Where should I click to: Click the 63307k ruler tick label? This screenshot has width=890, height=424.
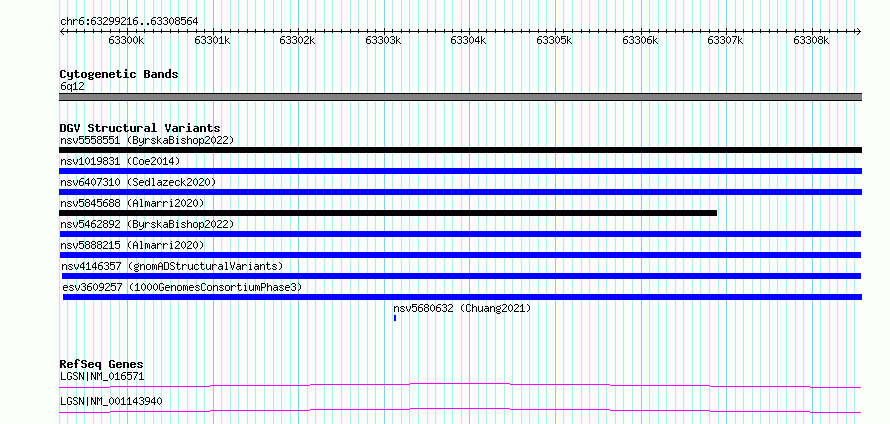tap(725, 41)
